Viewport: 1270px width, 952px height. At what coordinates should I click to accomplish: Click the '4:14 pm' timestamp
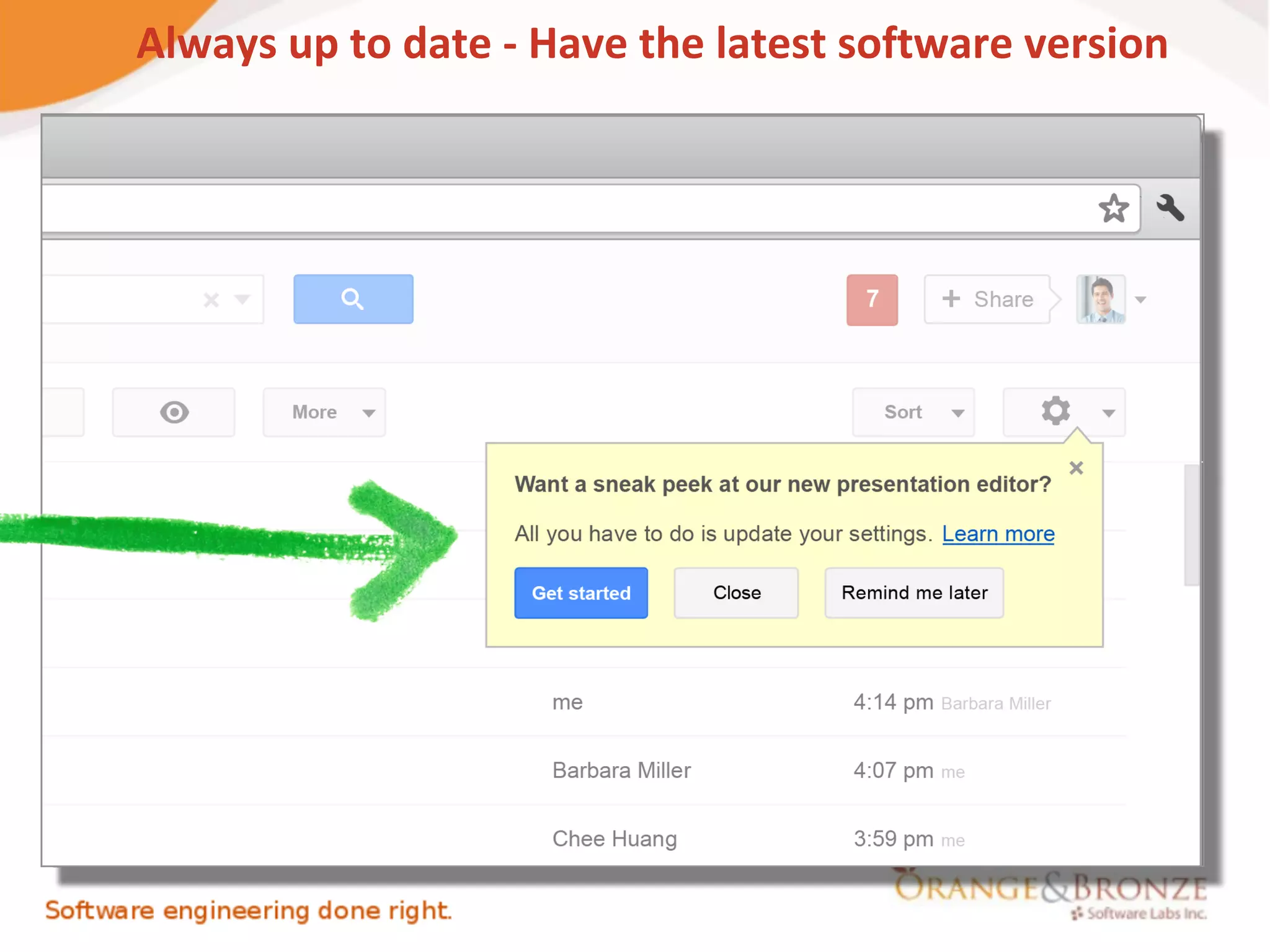coord(893,702)
